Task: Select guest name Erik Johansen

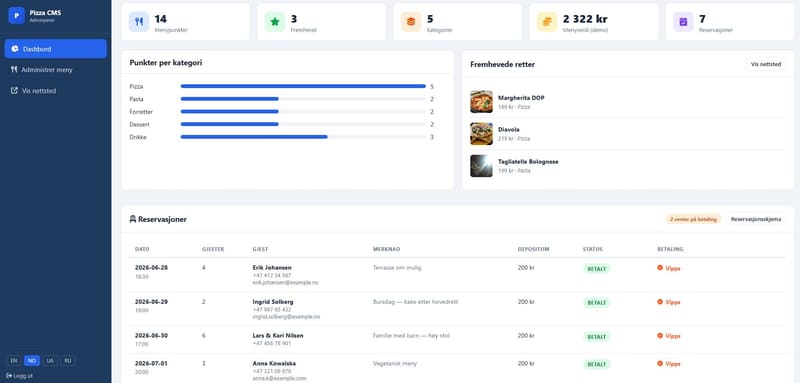Action: (272, 267)
